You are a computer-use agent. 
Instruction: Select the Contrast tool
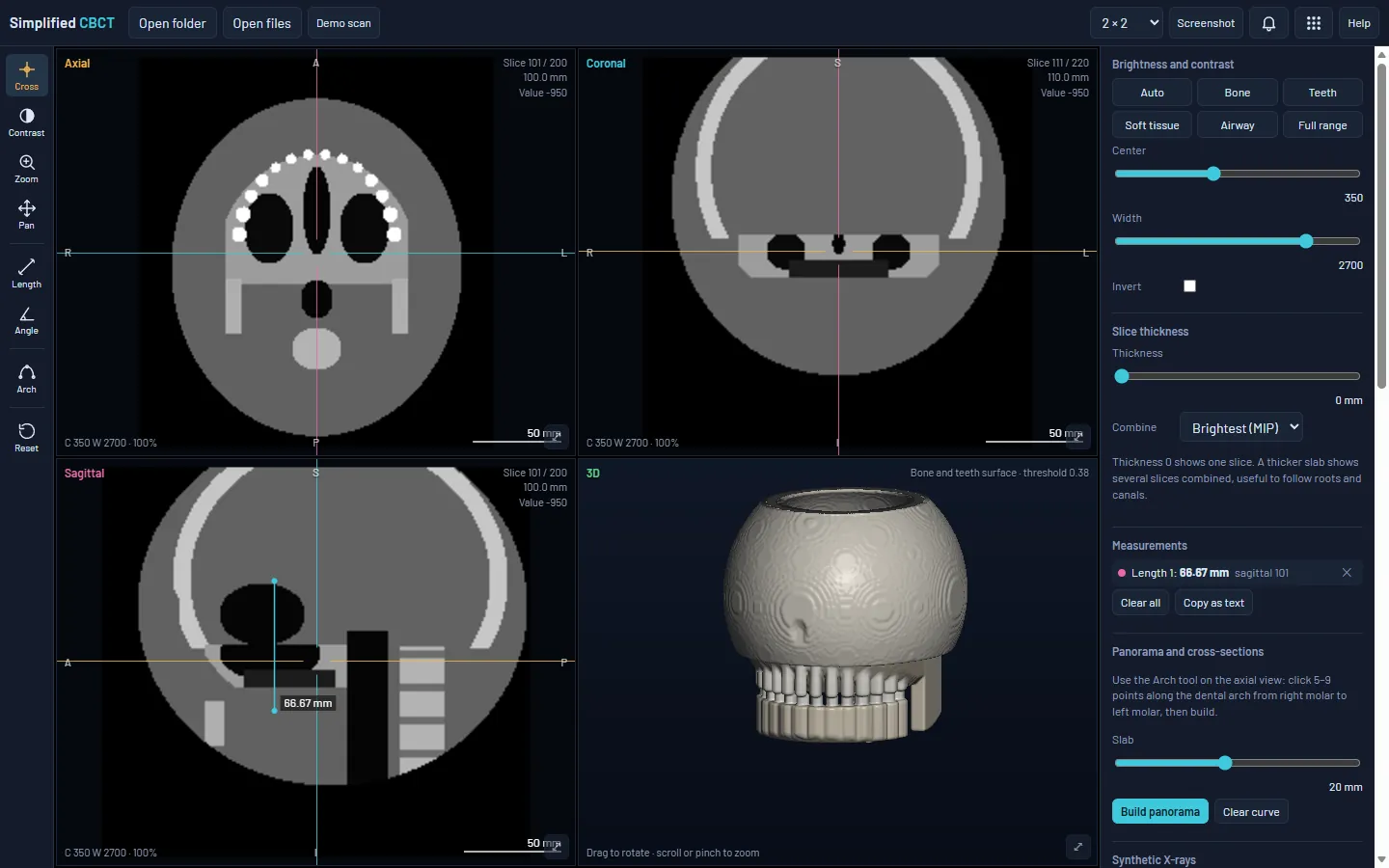pyautogui.click(x=26, y=122)
